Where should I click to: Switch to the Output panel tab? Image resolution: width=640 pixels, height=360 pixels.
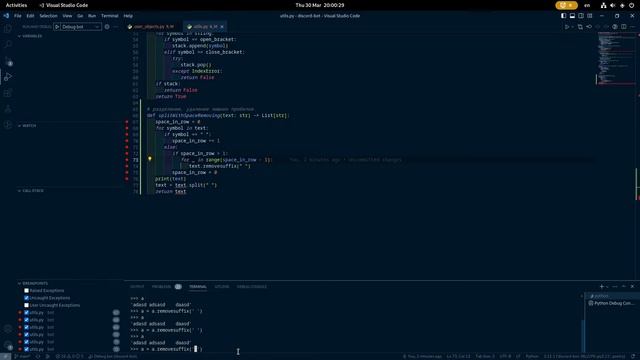click(x=137, y=287)
